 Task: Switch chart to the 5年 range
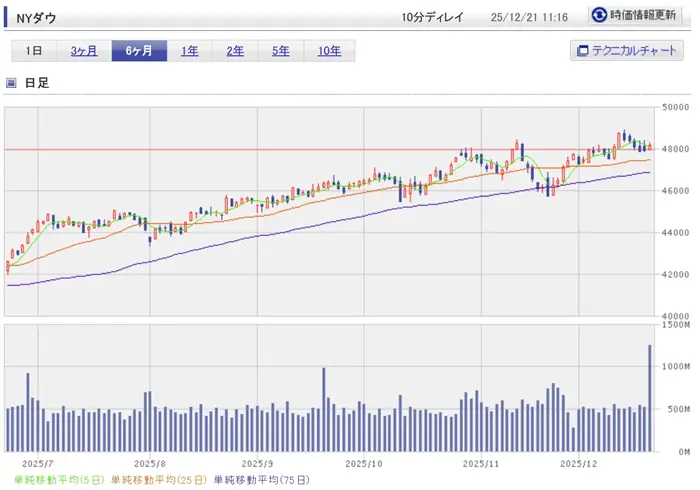click(281, 51)
